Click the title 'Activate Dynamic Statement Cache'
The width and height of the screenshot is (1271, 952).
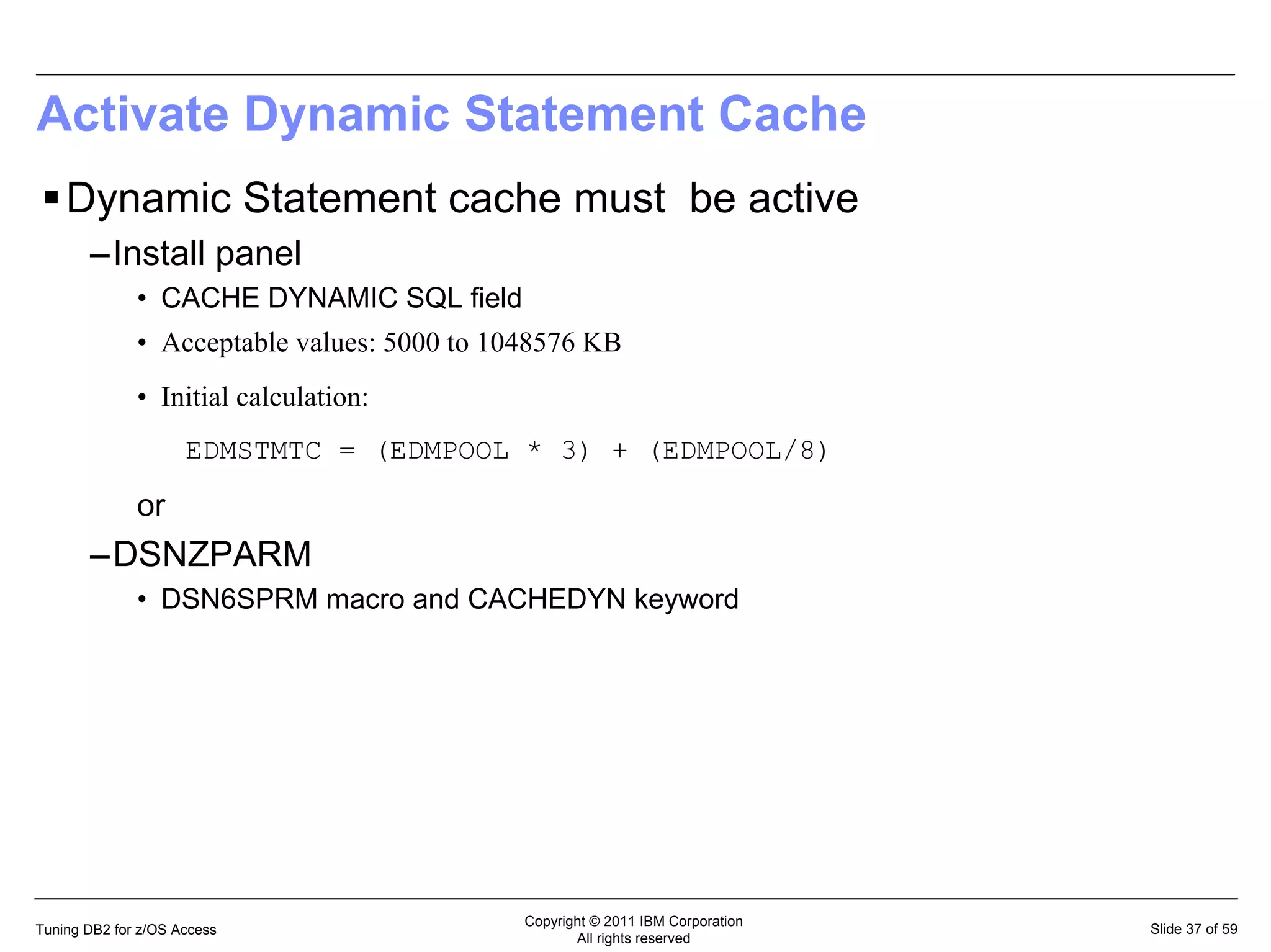click(451, 115)
